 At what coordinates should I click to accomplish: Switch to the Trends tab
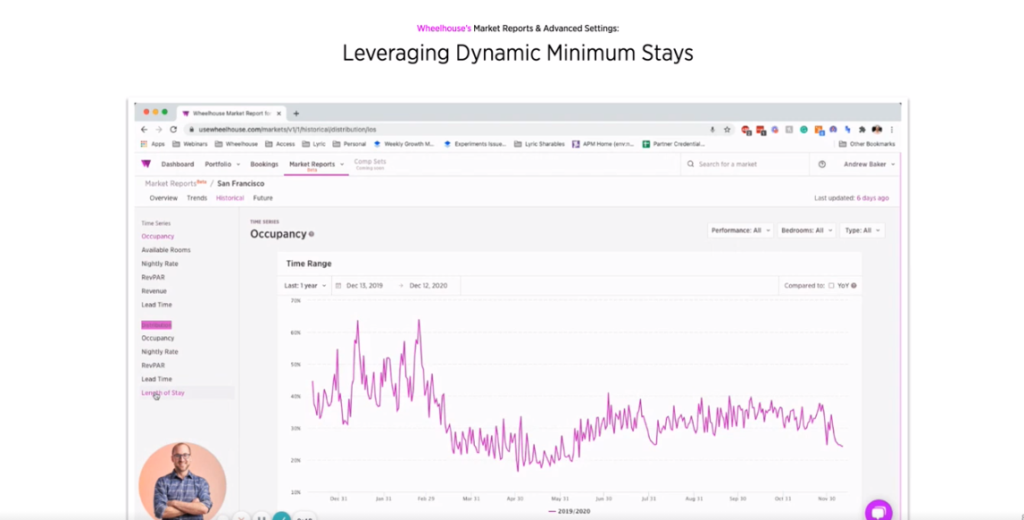(197, 198)
